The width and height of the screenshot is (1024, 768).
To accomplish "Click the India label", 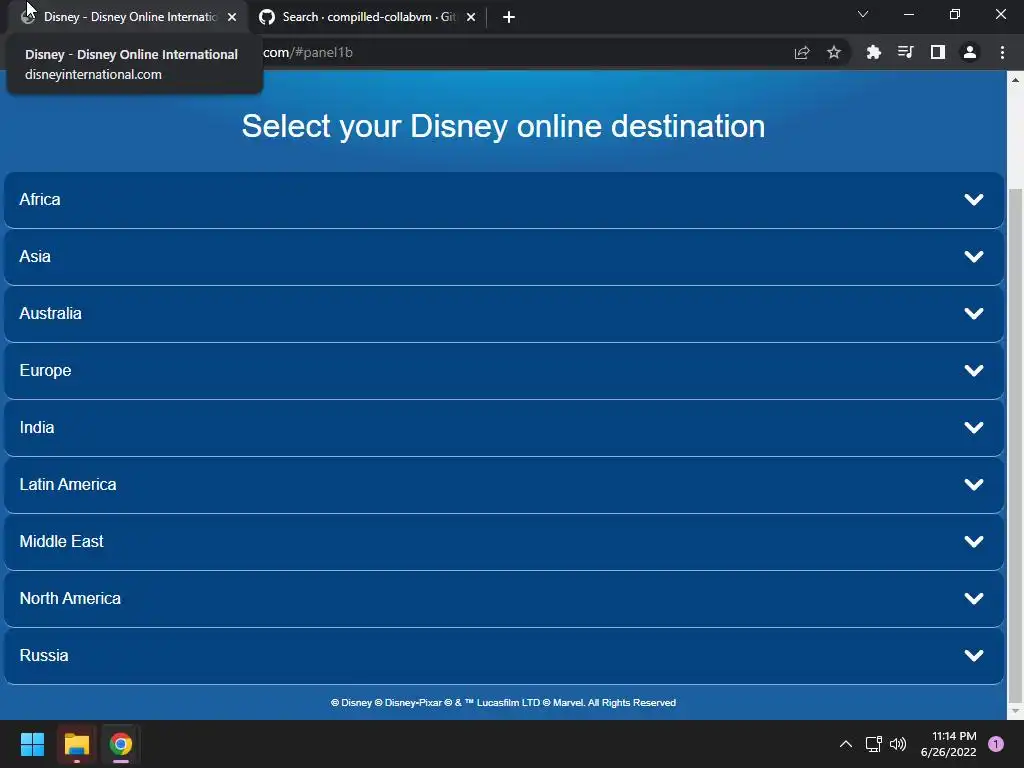I will coord(37,427).
